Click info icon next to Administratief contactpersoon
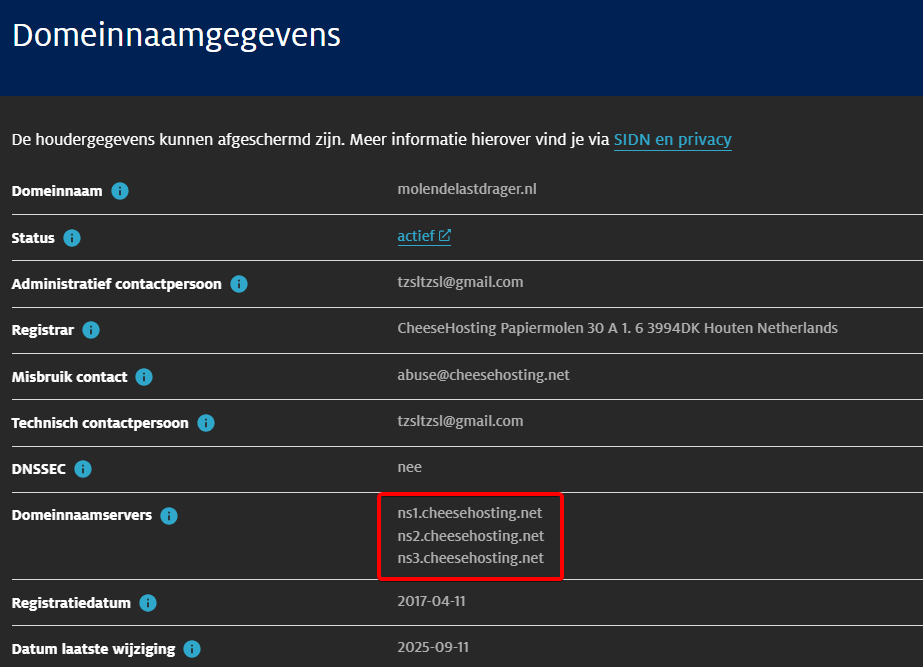Viewport: 923px width, 667px height. point(239,284)
